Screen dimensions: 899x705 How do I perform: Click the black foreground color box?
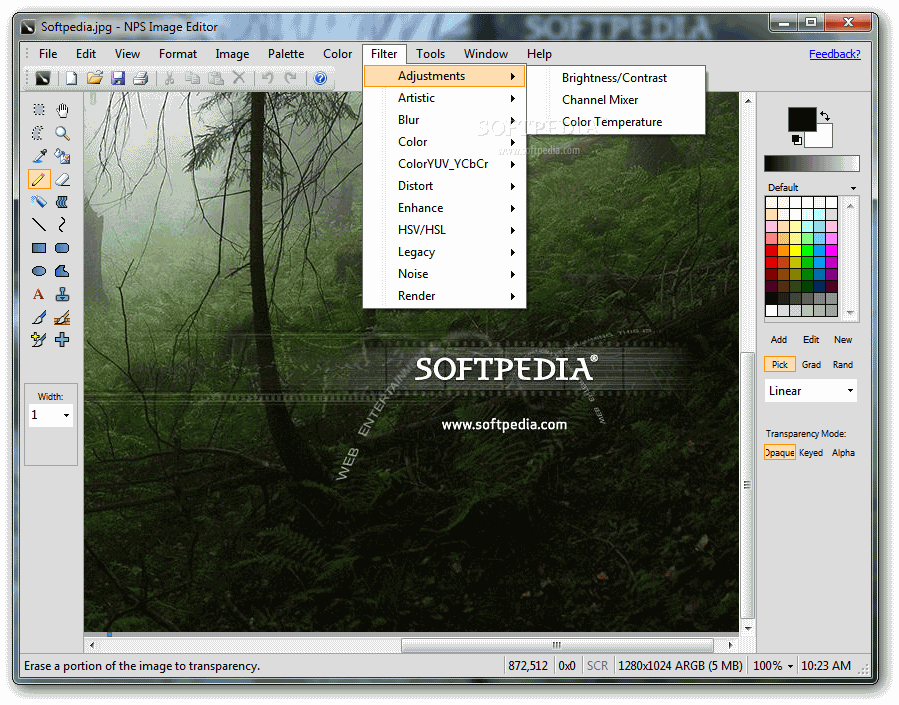click(801, 119)
